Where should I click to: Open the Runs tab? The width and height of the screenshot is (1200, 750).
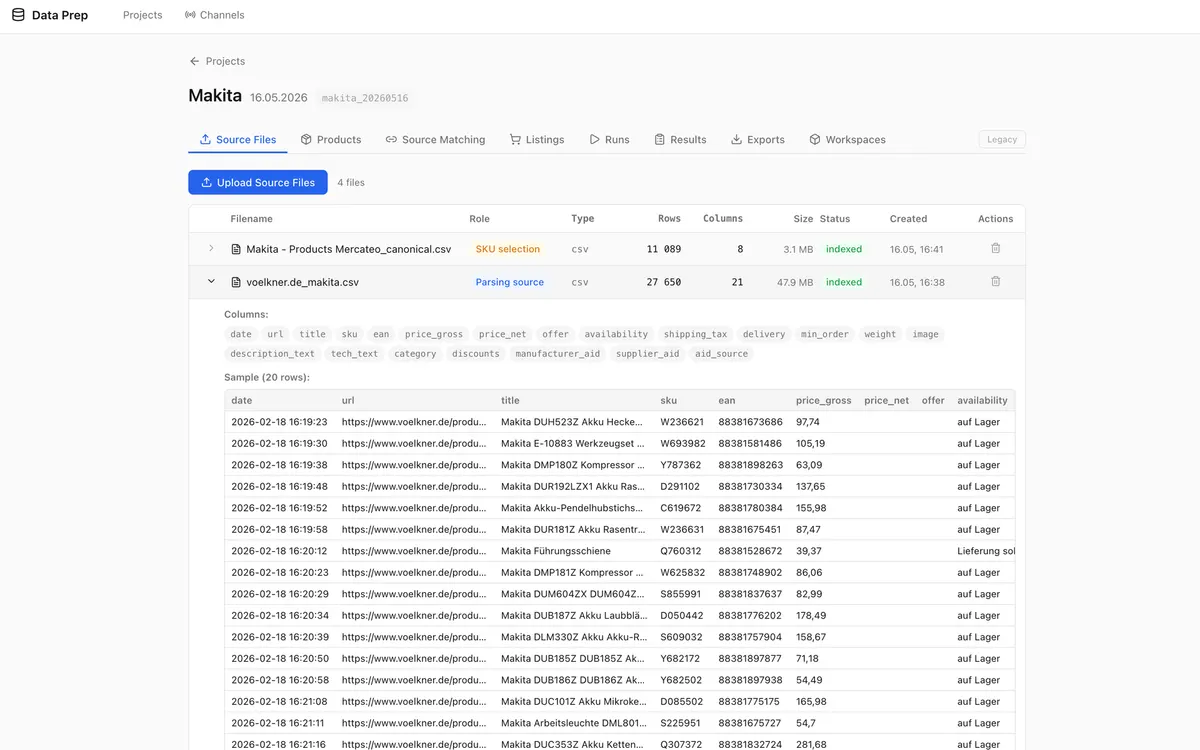(609, 140)
